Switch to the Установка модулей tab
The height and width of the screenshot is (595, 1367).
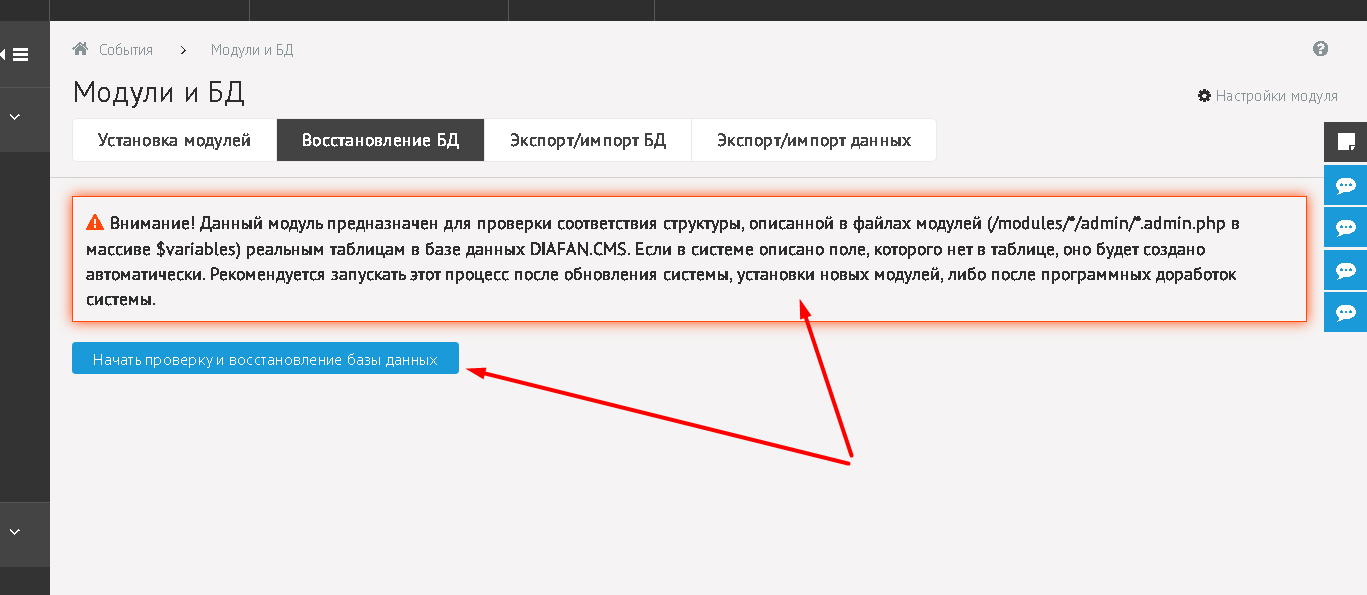tap(174, 140)
